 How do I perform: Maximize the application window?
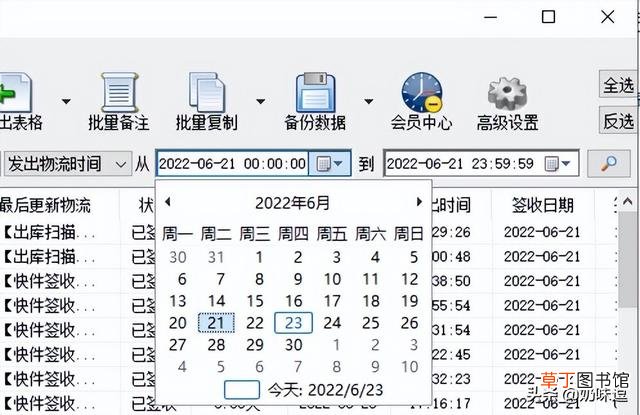click(x=548, y=17)
